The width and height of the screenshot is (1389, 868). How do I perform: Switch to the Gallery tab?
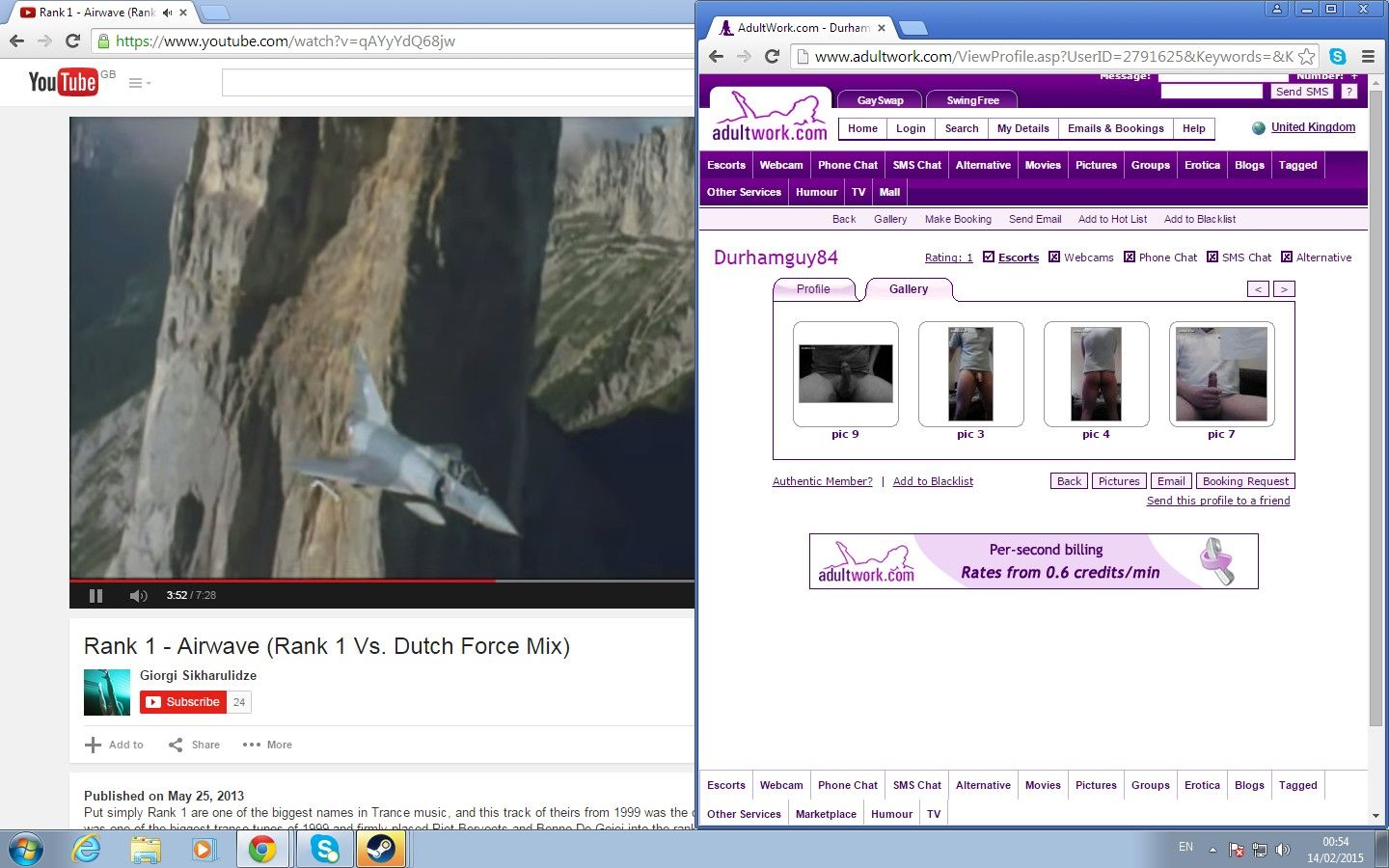pos(909,289)
